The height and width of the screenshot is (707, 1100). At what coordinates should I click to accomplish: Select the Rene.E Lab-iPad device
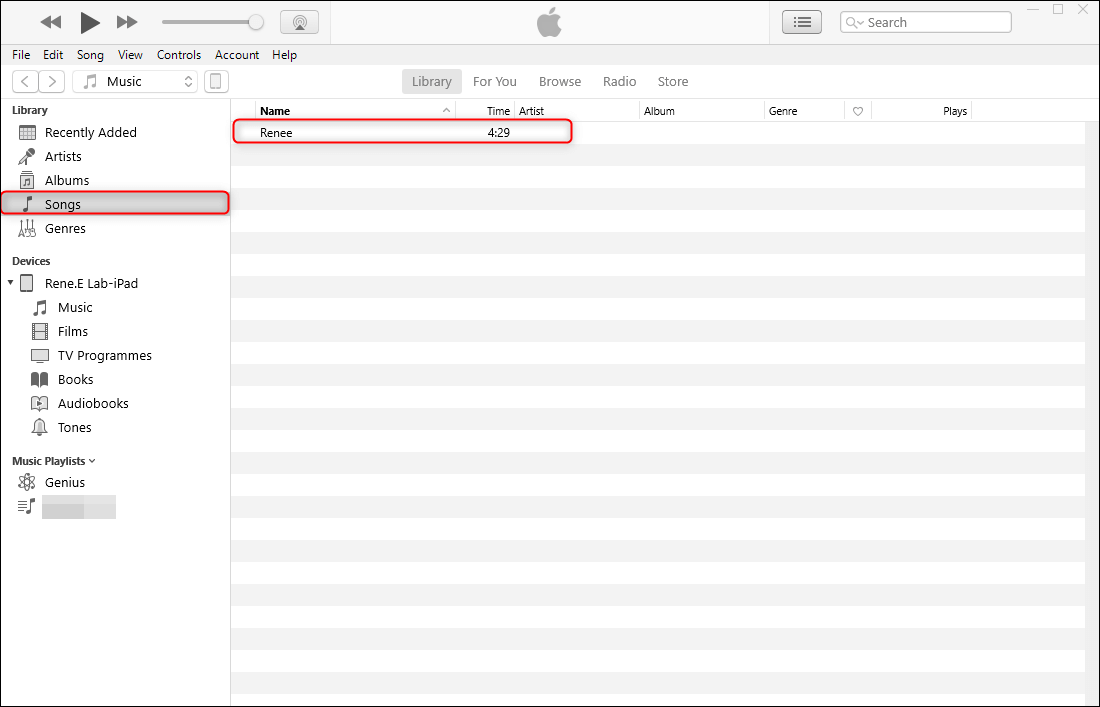coord(91,283)
